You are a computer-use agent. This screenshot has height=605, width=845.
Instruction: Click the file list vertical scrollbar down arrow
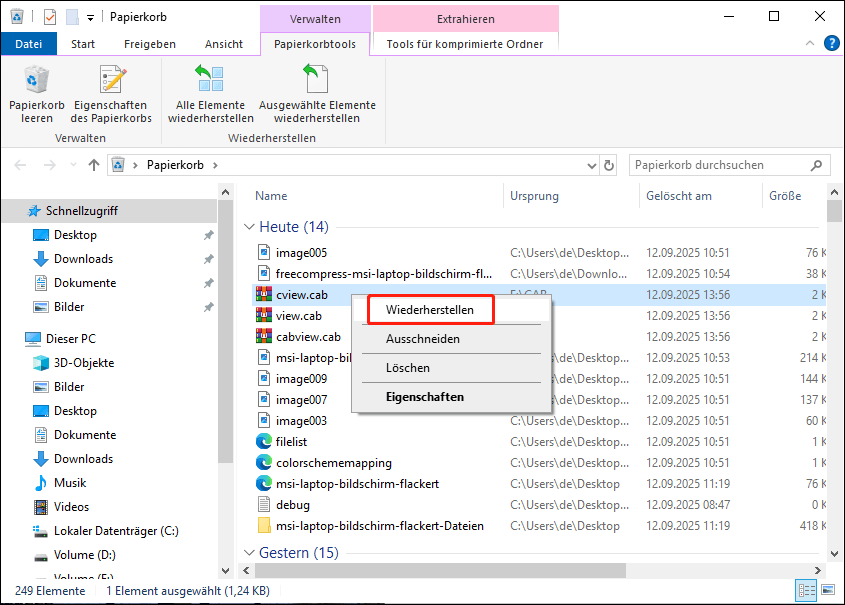coord(834,553)
